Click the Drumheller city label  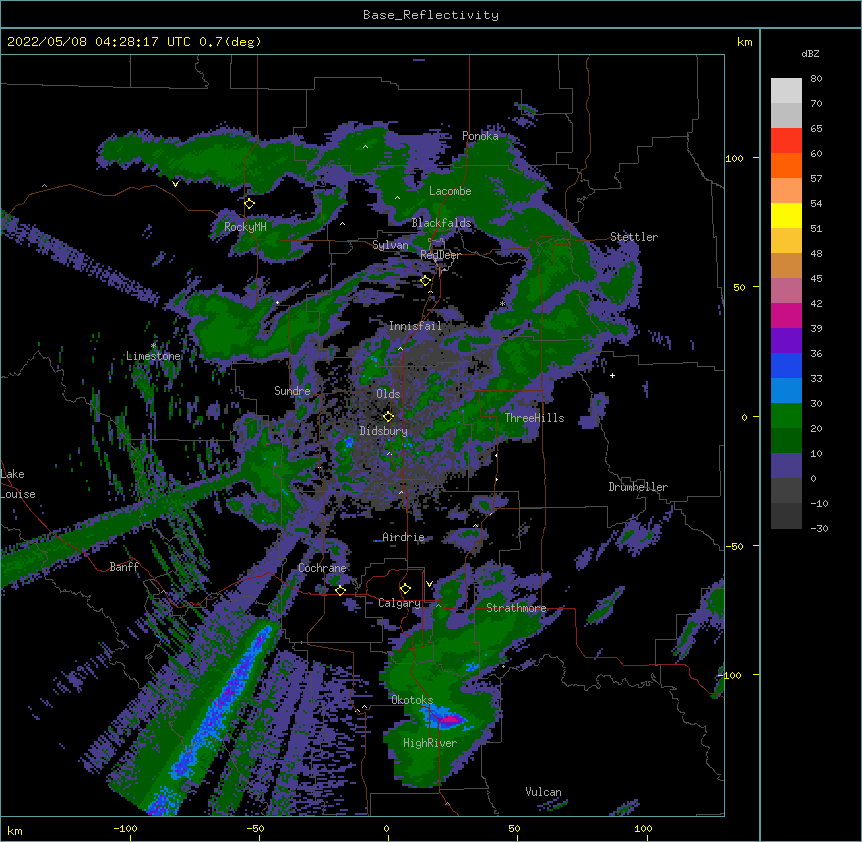tap(638, 487)
